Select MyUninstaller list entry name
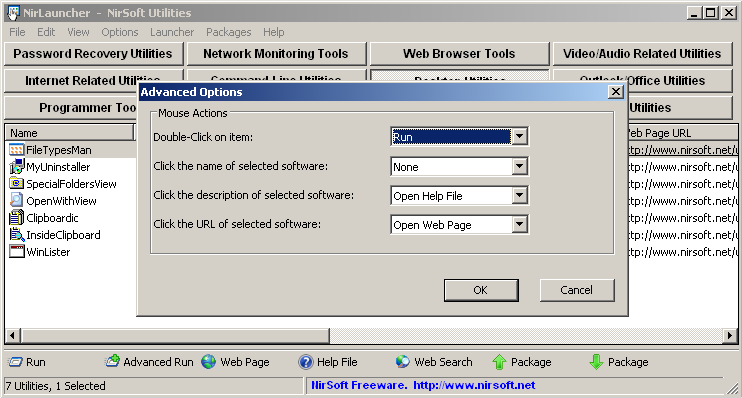Screen dimensions: 742x398 coord(58,167)
